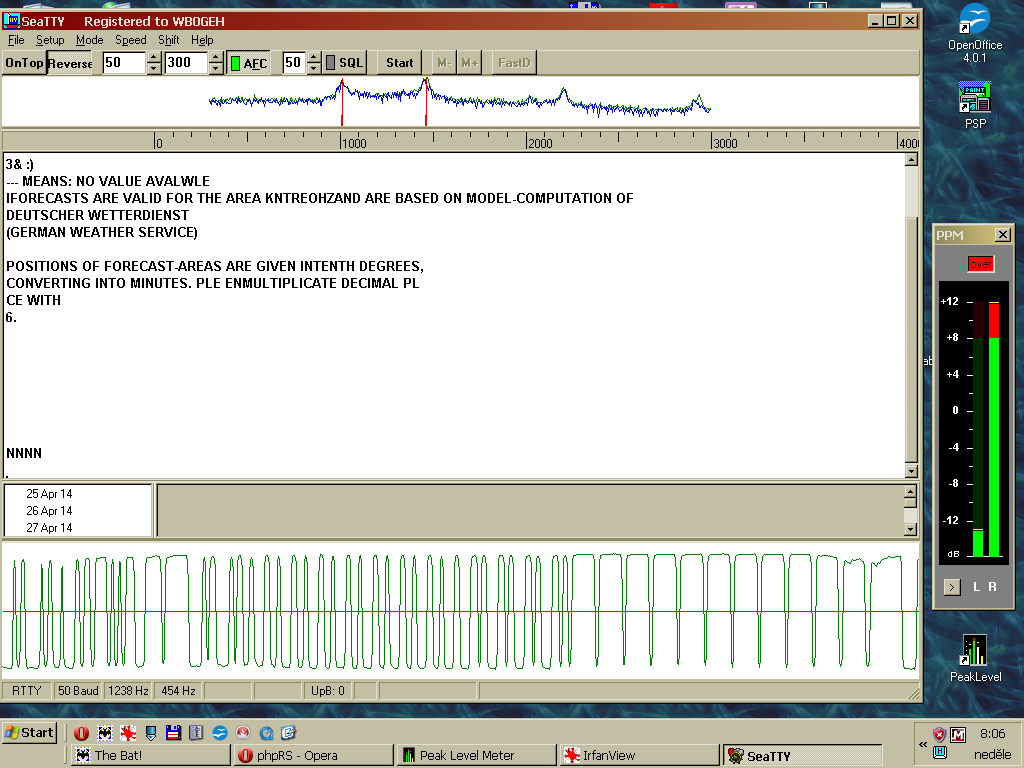Click the shift field showing 300
1024x768 pixels.
(186, 63)
